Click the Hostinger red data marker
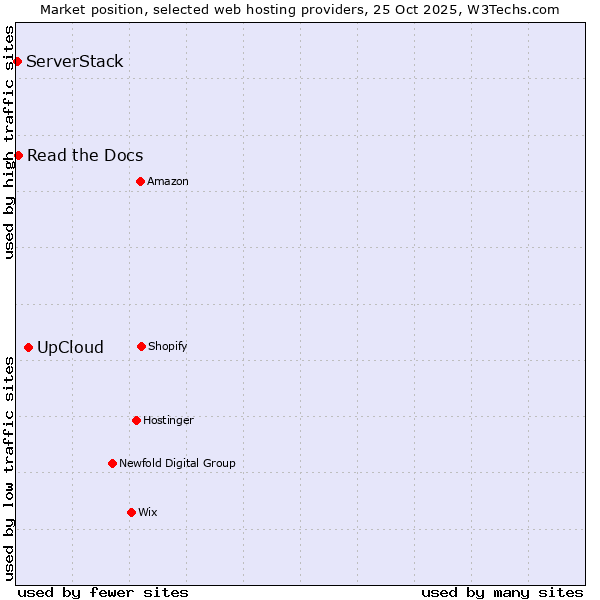Image resolution: width=600 pixels, height=600 pixels. pyautogui.click(x=136, y=420)
